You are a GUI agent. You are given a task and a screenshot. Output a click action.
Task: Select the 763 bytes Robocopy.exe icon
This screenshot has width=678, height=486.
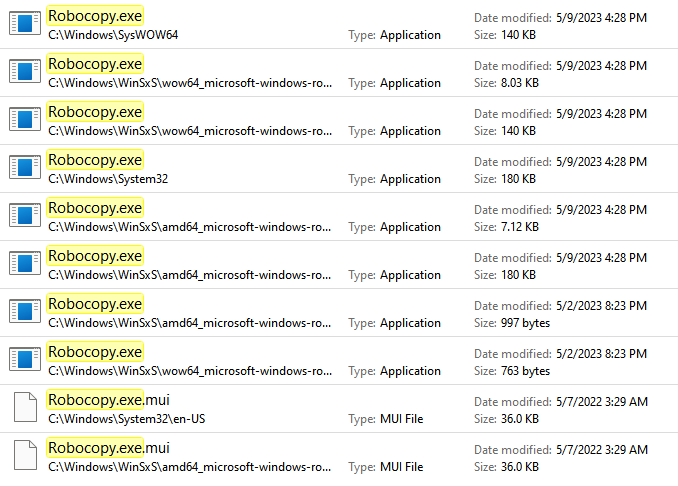(25, 359)
